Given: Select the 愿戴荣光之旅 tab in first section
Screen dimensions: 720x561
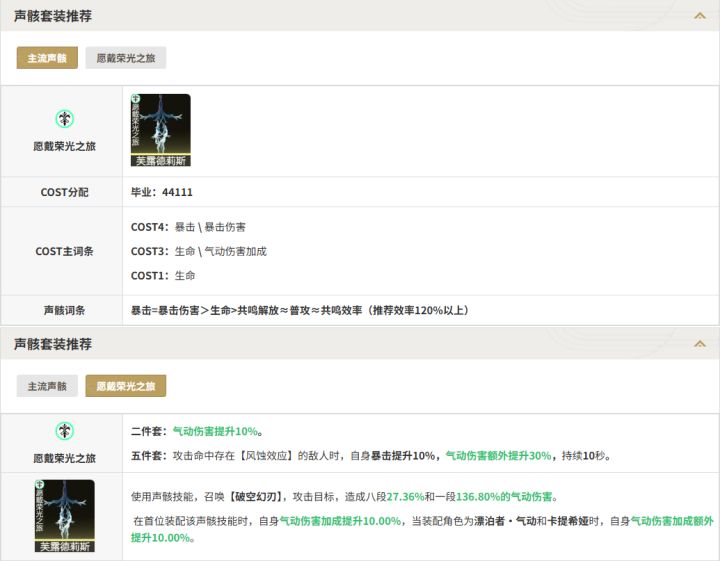Looking at the screenshot, I should coord(126,58).
